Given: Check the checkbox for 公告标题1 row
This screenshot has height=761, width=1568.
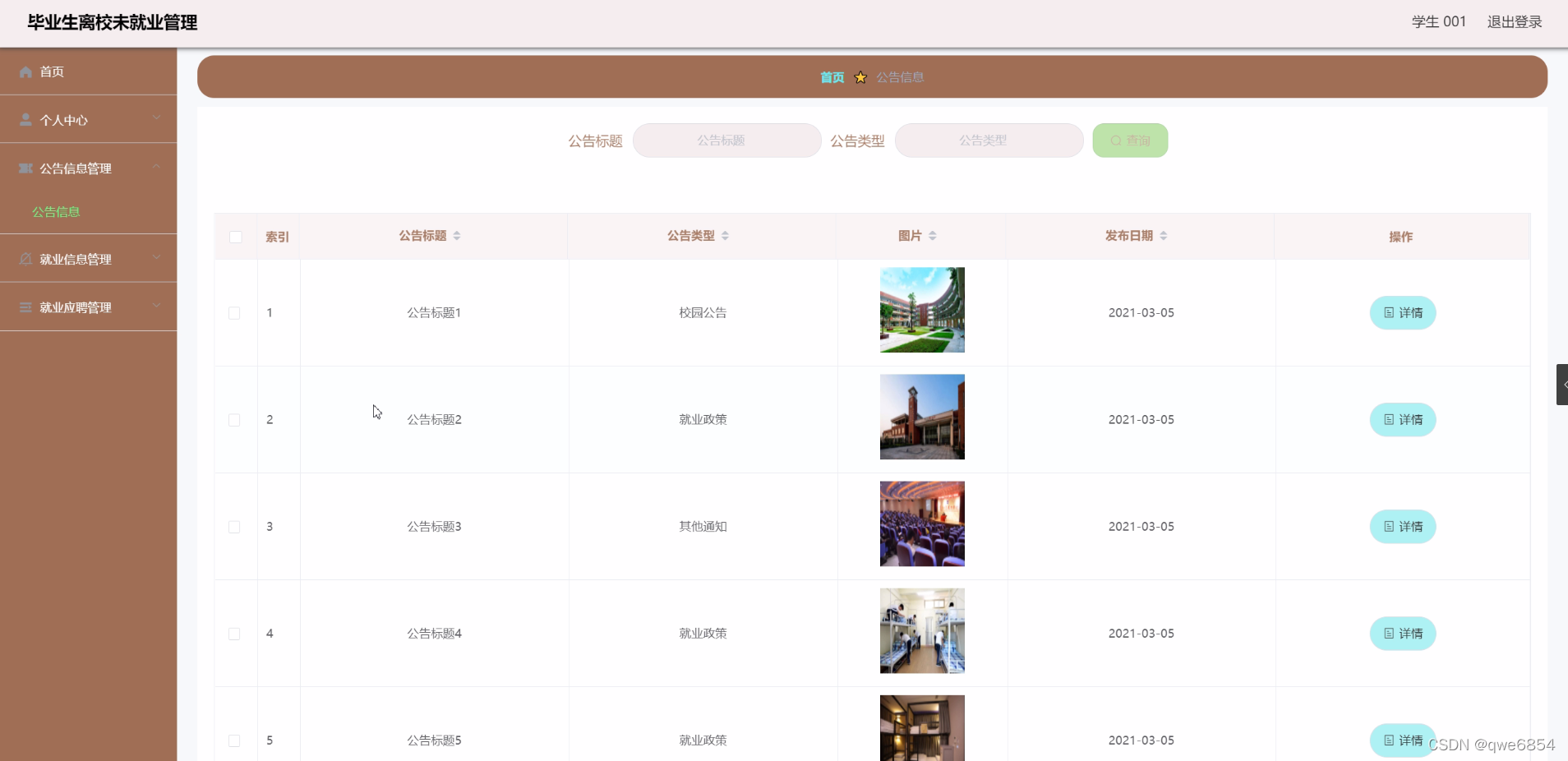Looking at the screenshot, I should (234, 313).
